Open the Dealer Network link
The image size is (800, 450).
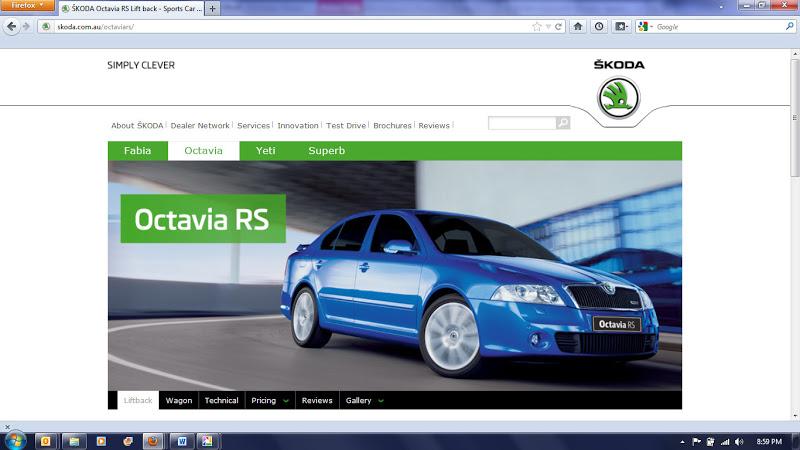click(x=200, y=126)
